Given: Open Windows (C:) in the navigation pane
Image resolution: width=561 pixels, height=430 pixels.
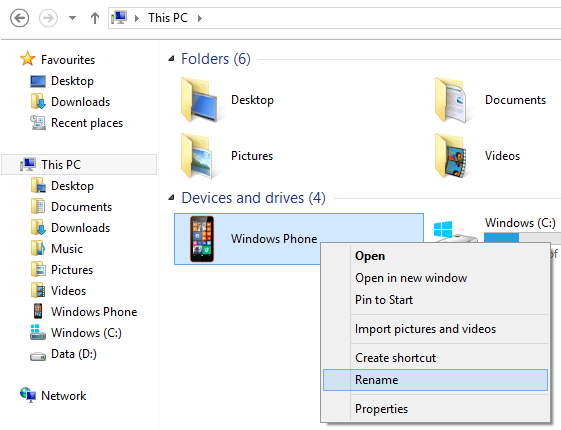Looking at the screenshot, I should (86, 333).
